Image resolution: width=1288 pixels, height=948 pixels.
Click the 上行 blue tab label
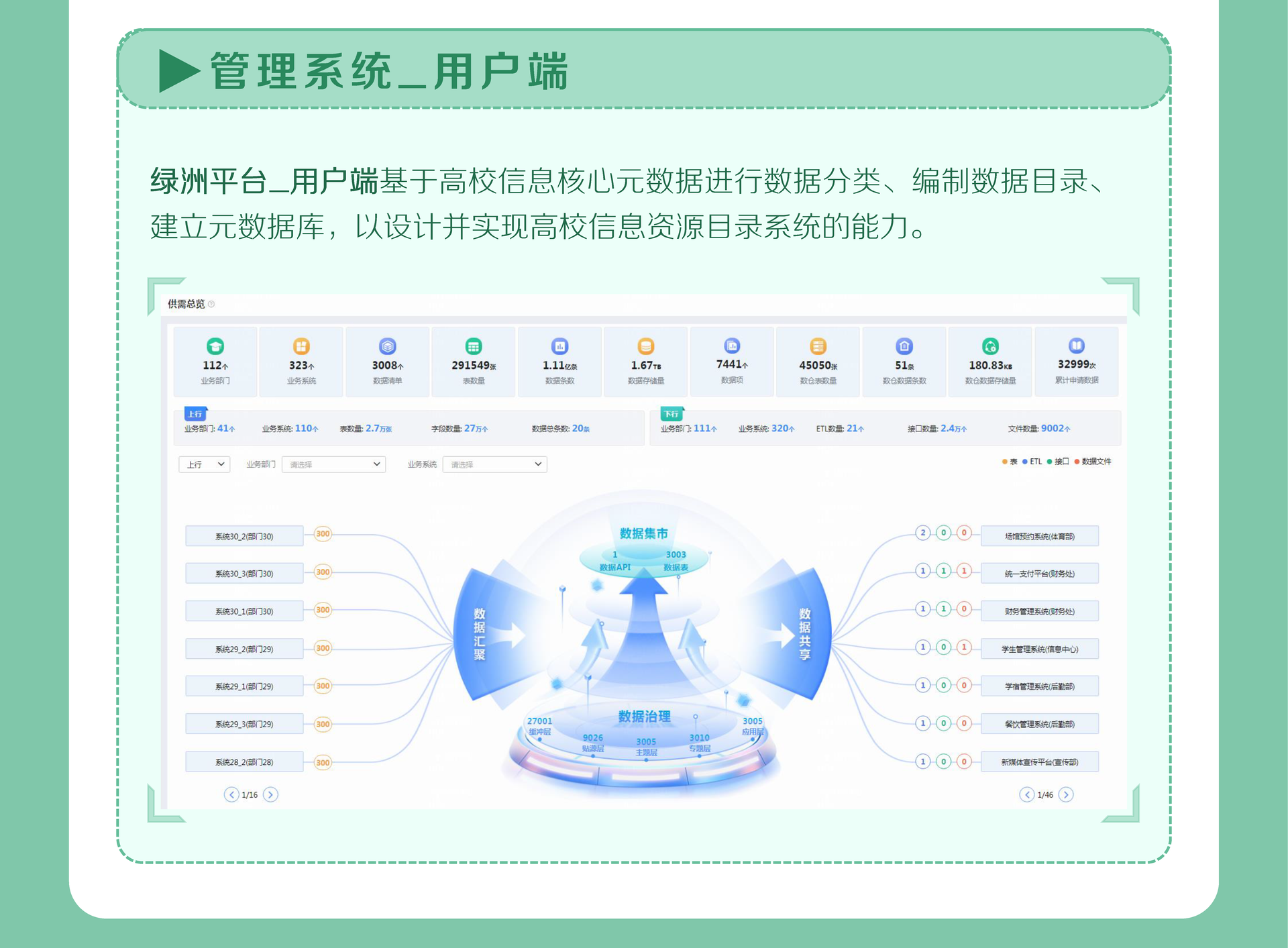click(x=195, y=414)
